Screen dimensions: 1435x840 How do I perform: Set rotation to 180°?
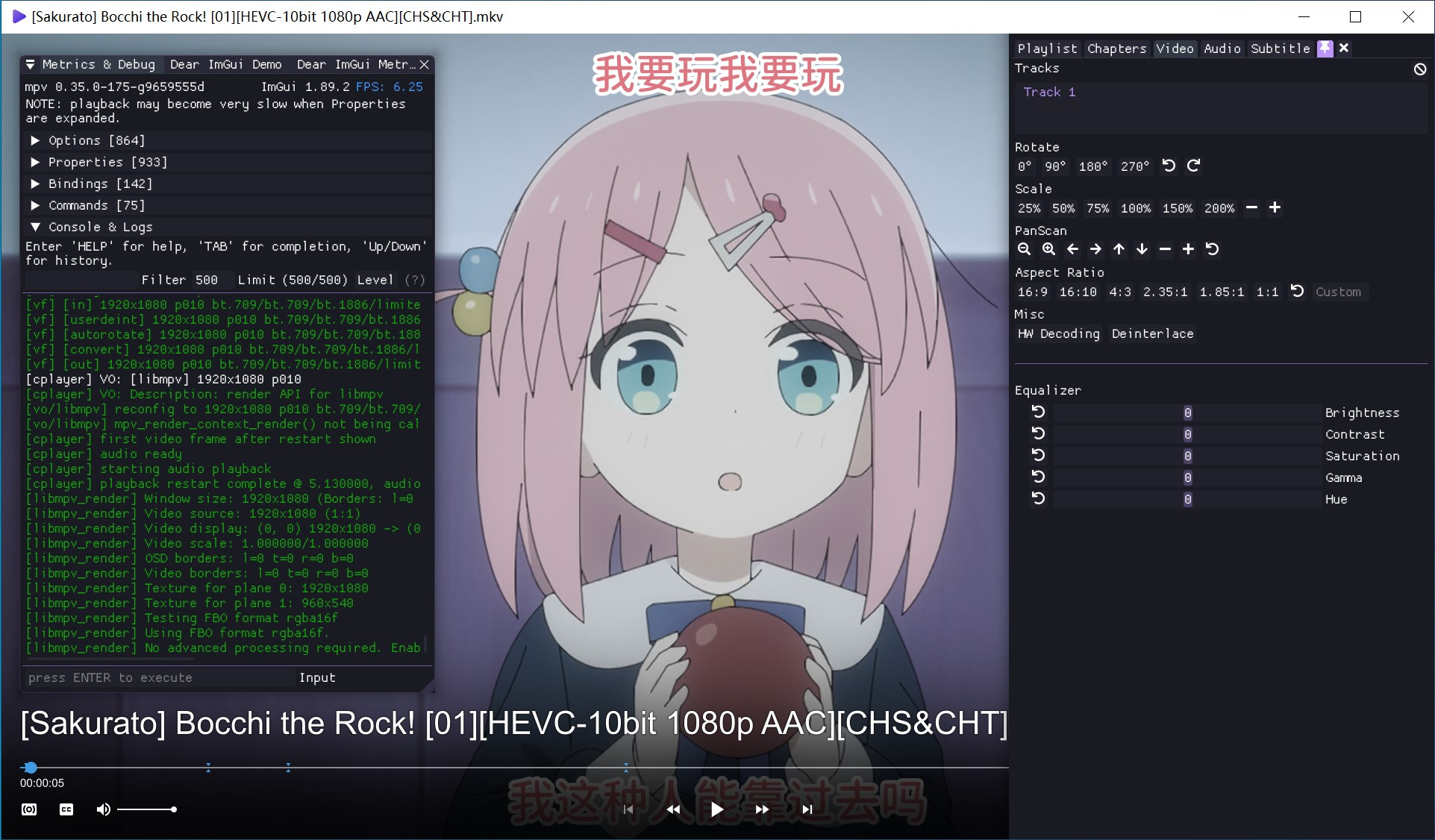[1093, 166]
